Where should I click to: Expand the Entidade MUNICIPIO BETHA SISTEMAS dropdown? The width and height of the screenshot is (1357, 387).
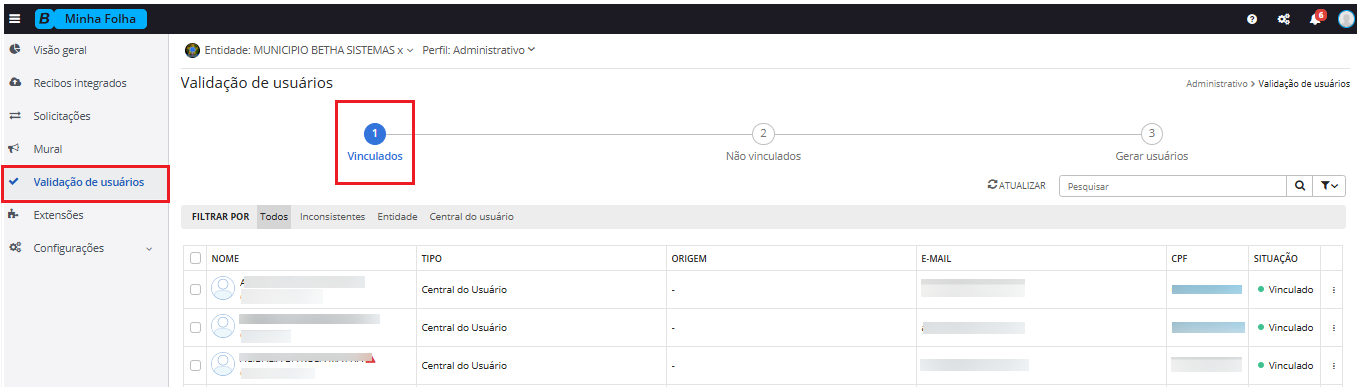point(300,50)
